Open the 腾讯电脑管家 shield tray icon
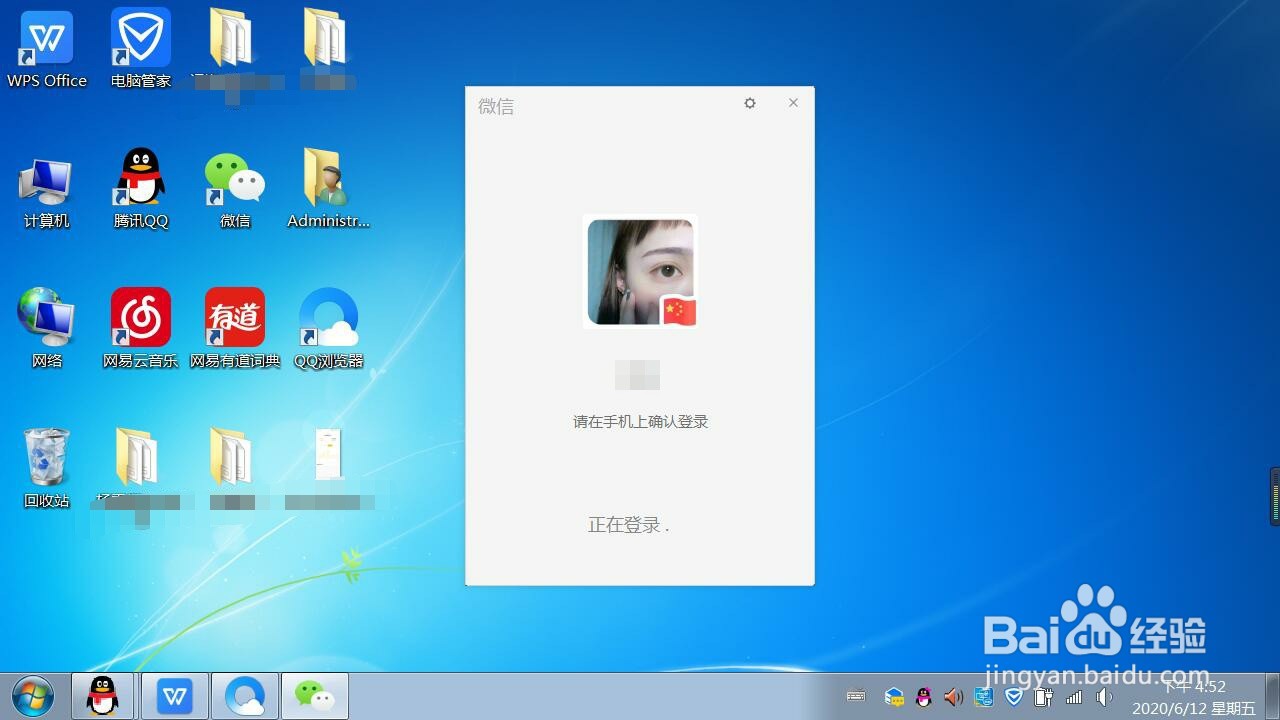Viewport: 1280px width, 720px height. point(1013,697)
